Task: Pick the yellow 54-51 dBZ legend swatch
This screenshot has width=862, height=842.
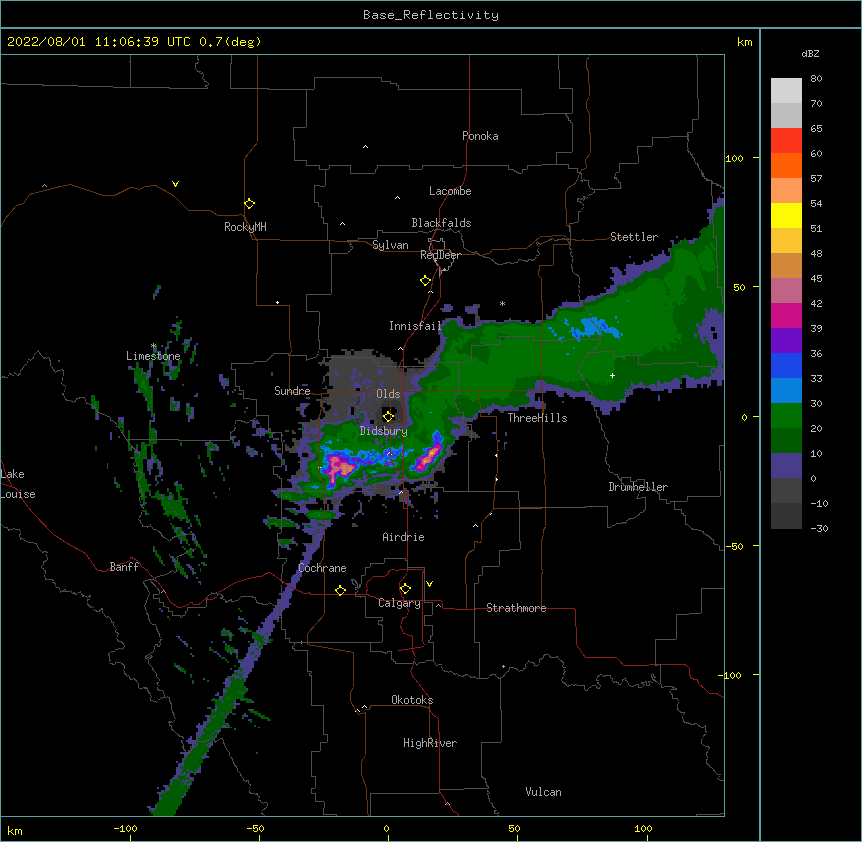Action: (786, 215)
